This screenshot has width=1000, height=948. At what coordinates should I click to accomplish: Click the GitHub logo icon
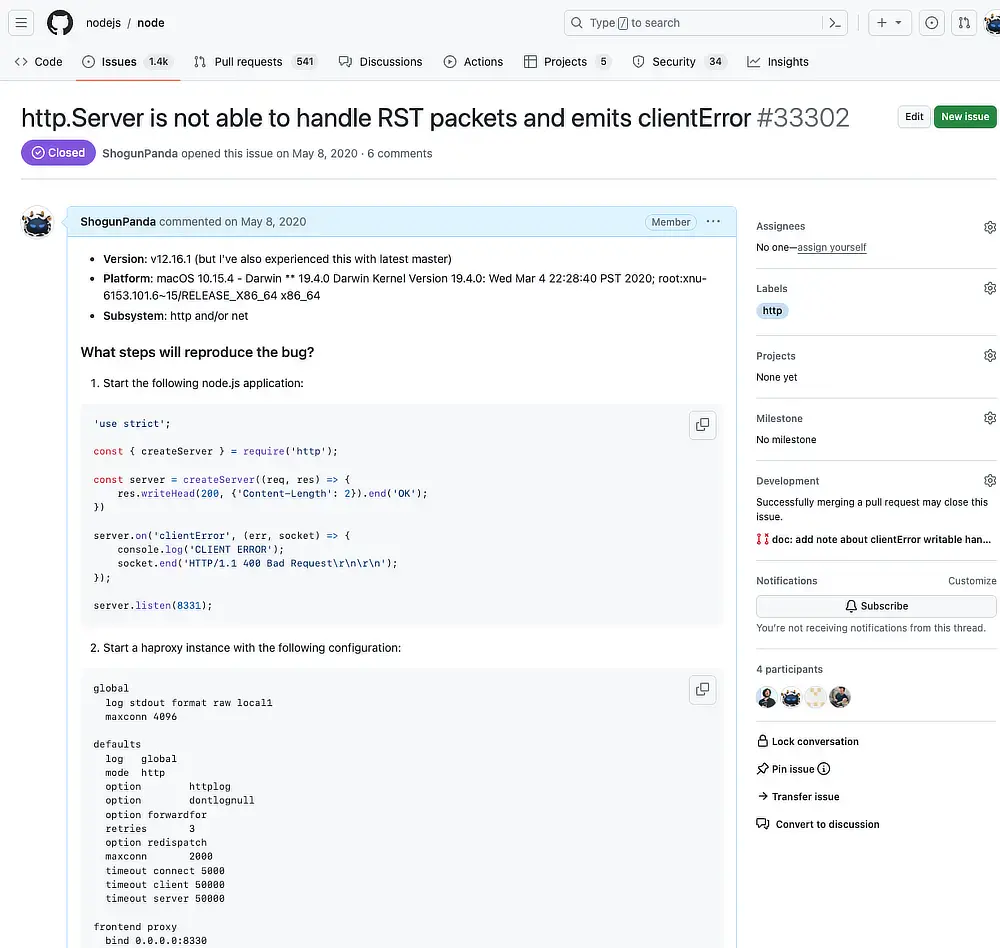point(60,23)
